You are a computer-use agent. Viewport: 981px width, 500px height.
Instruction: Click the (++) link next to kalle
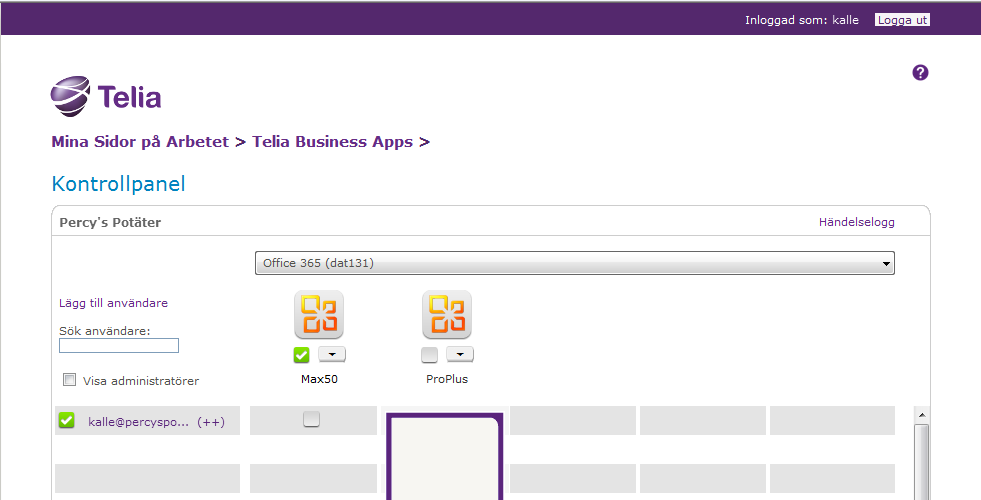pos(211,422)
